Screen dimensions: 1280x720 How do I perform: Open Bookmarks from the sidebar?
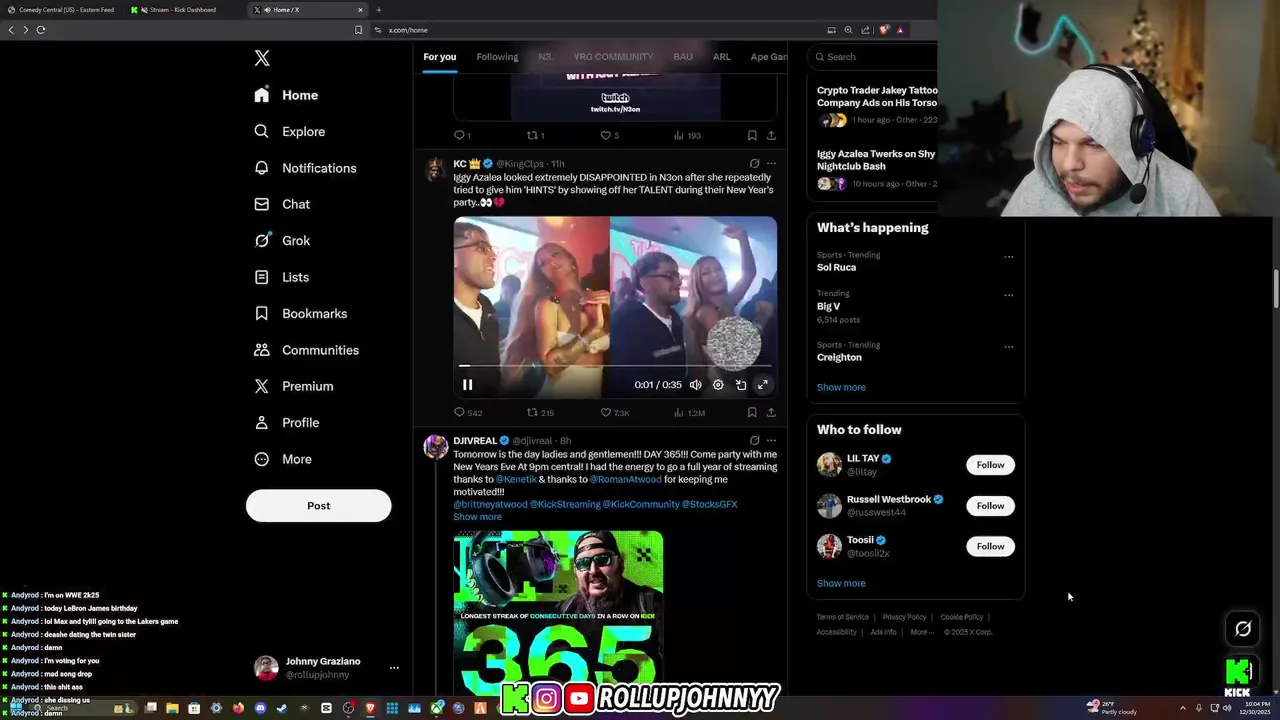click(x=300, y=313)
